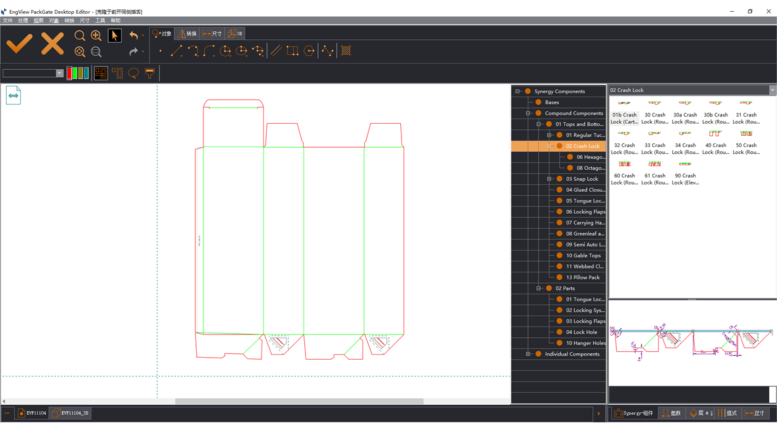The image size is (777, 423).
Task: Open the Synergy components panel tab
Action: (634, 413)
